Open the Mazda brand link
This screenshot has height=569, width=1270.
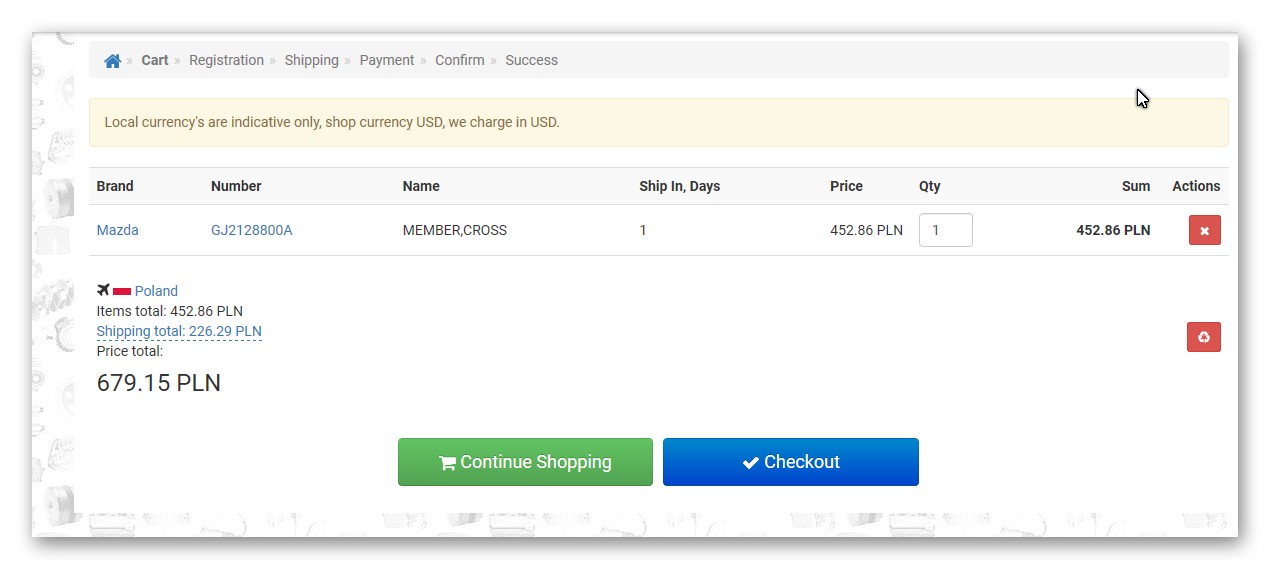[117, 230]
